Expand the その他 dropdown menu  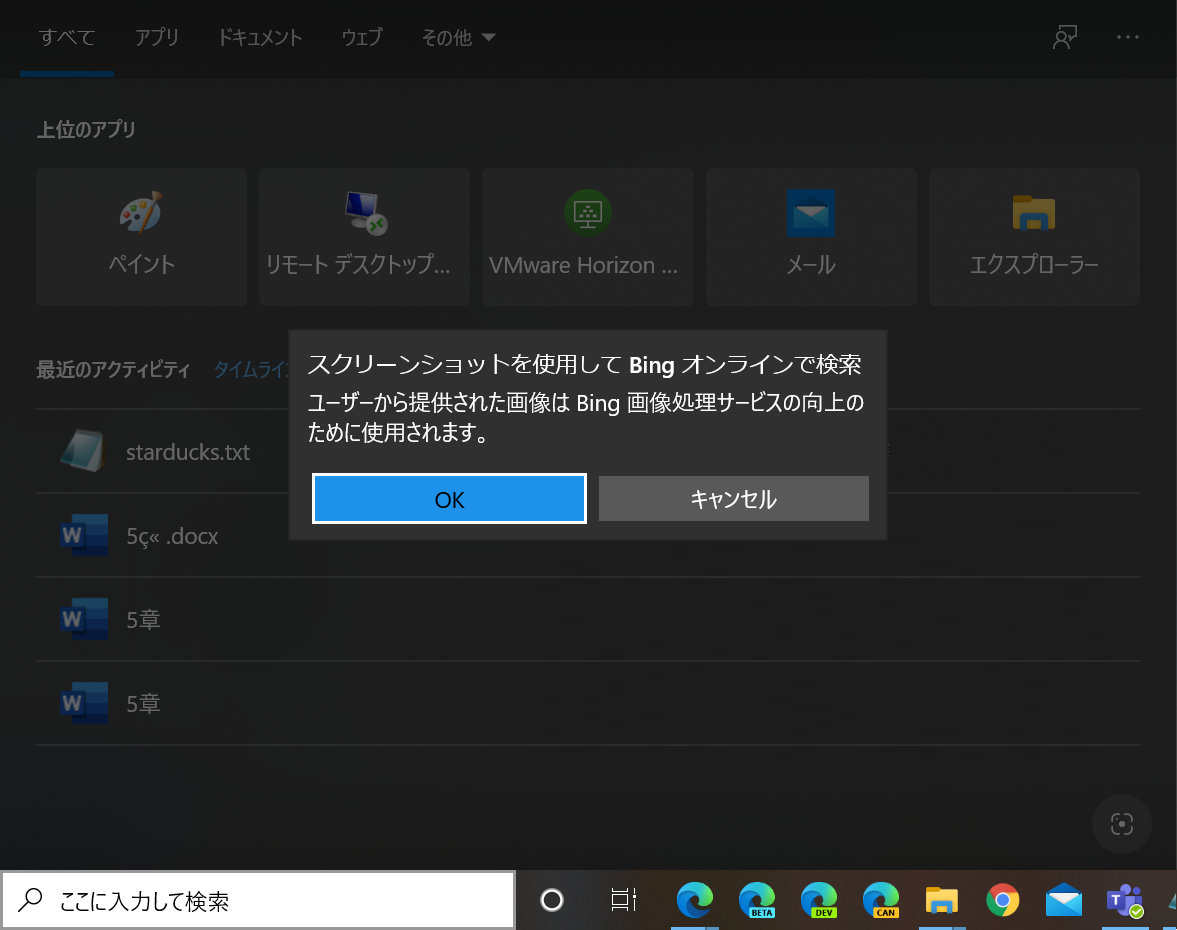(x=458, y=38)
